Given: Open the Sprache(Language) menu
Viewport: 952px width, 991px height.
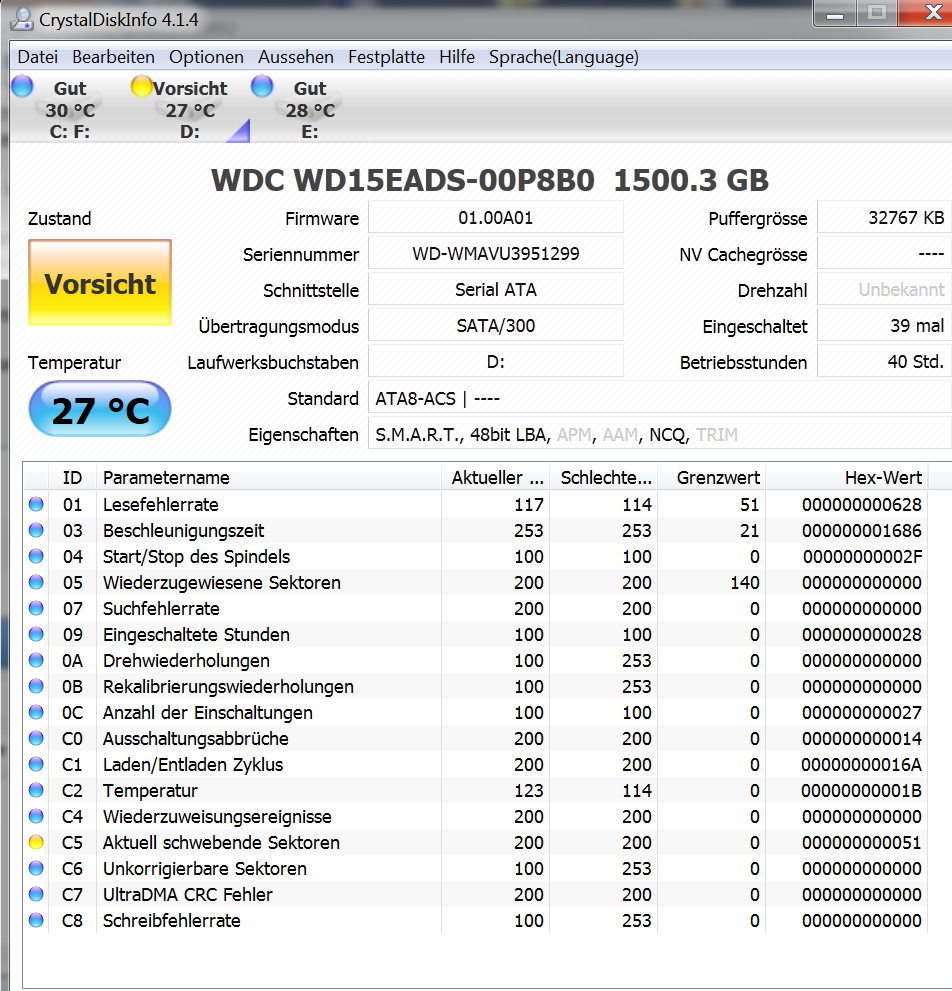Looking at the screenshot, I should 563,57.
